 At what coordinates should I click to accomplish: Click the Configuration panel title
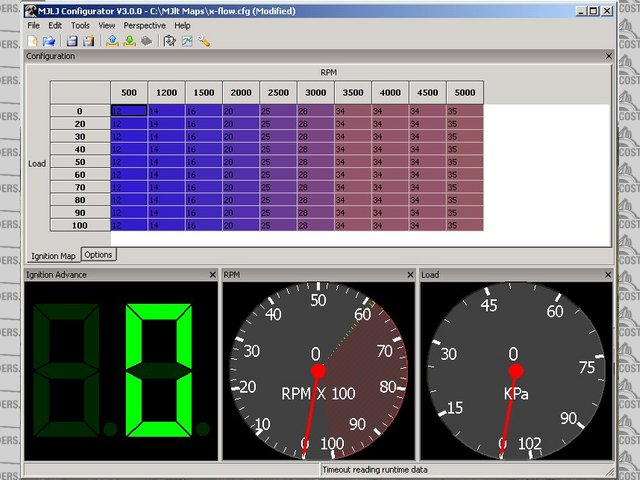51,56
